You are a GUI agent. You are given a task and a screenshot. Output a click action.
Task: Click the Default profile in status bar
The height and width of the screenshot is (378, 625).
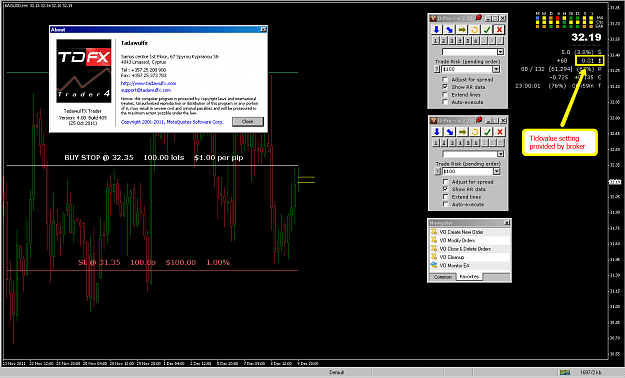pos(336,372)
